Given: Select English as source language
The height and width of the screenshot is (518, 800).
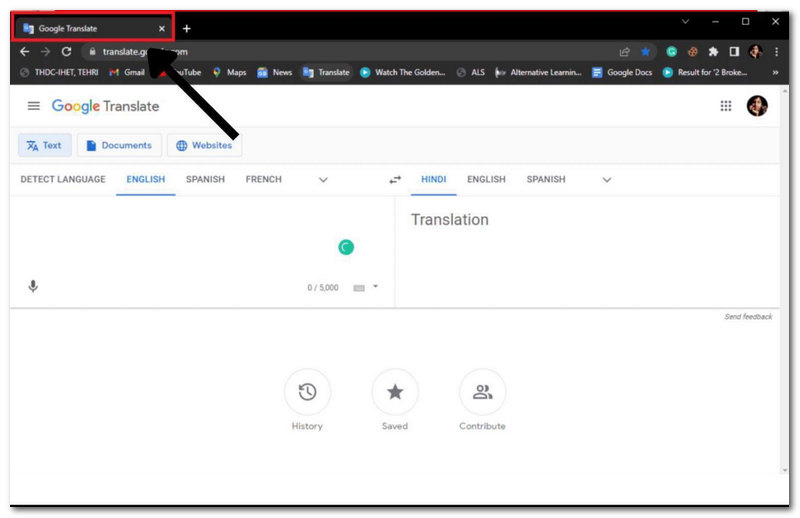Looking at the screenshot, I should click(x=145, y=180).
